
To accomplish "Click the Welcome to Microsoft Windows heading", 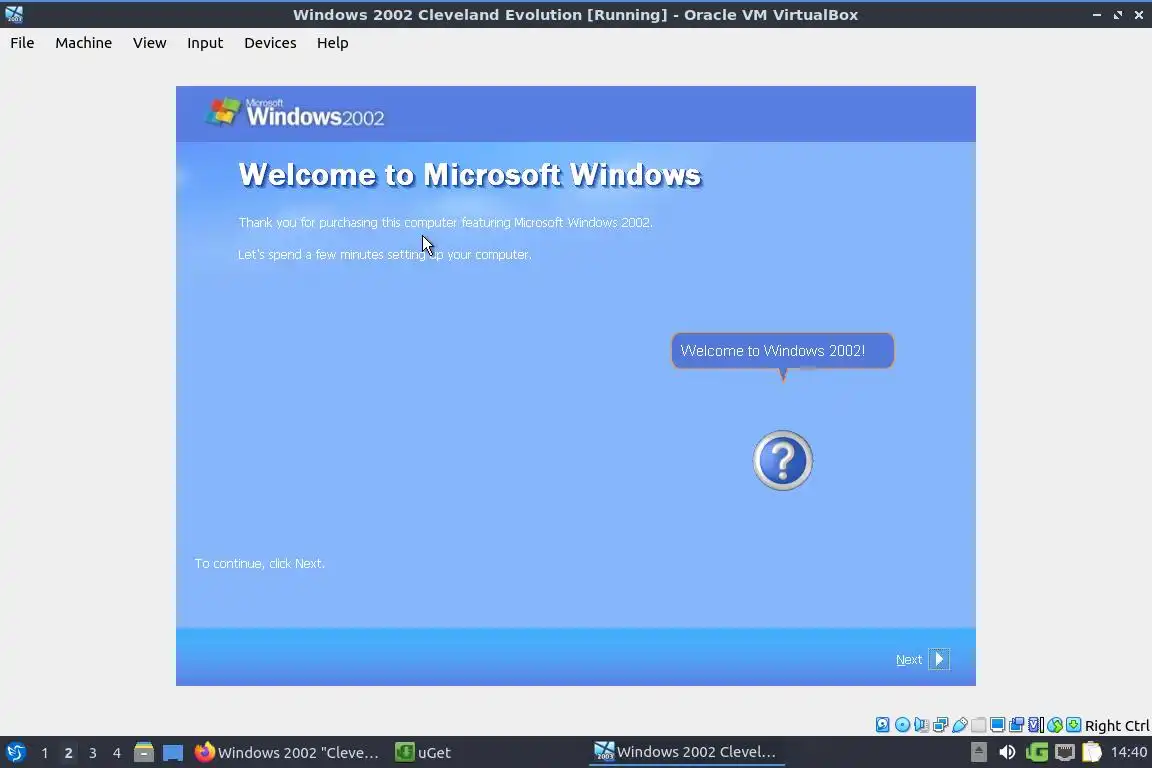I will coord(470,175).
